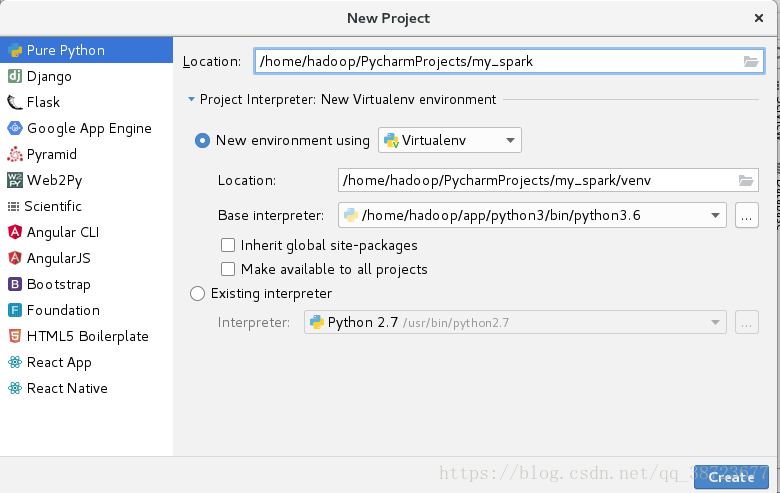
Task: Select the Pure Python project type icon
Action: click(x=15, y=50)
